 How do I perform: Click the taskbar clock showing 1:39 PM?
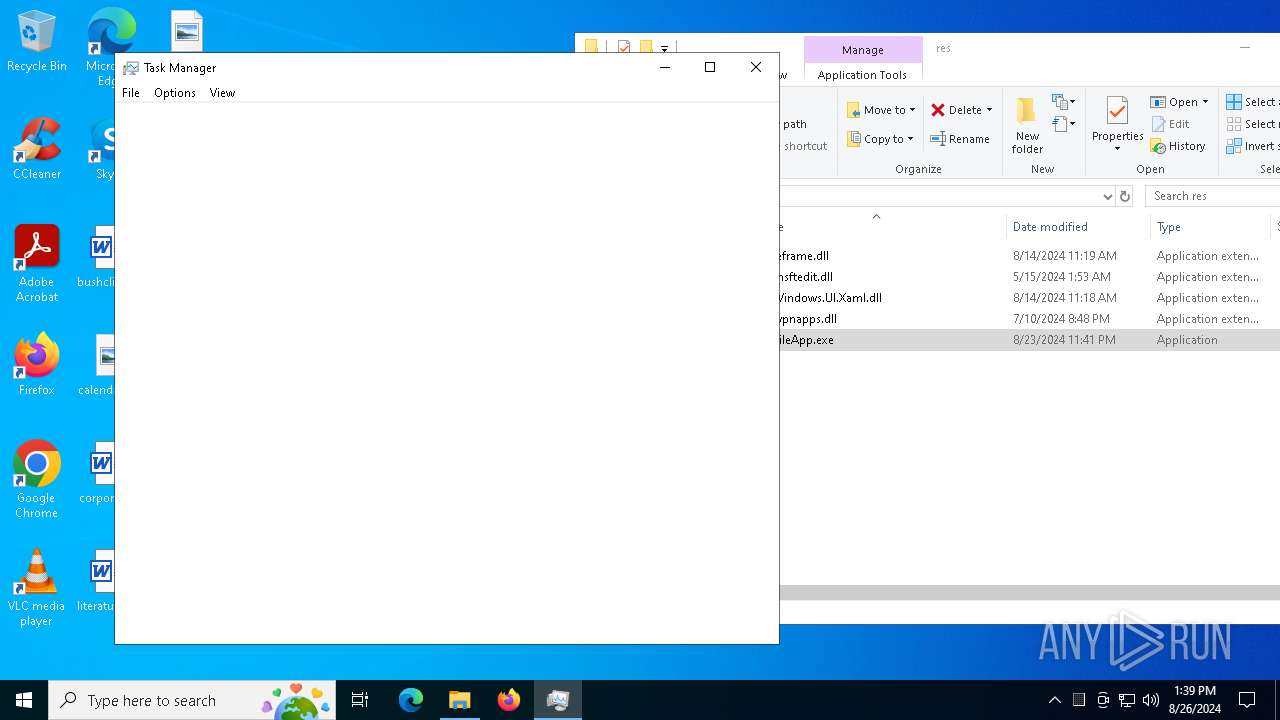point(1195,700)
